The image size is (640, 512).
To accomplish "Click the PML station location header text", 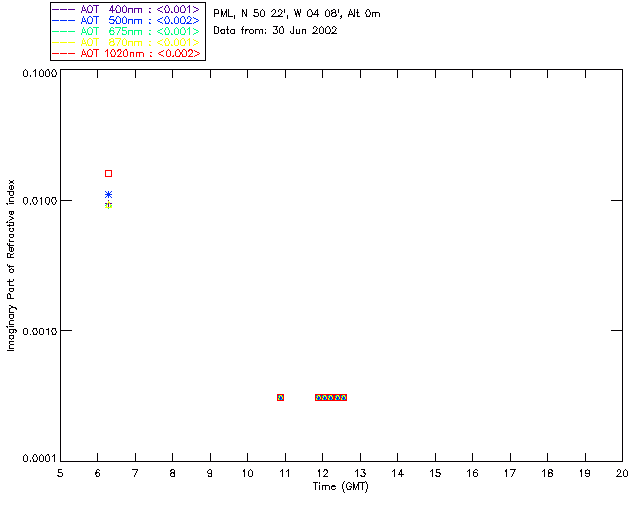I will [x=297, y=14].
